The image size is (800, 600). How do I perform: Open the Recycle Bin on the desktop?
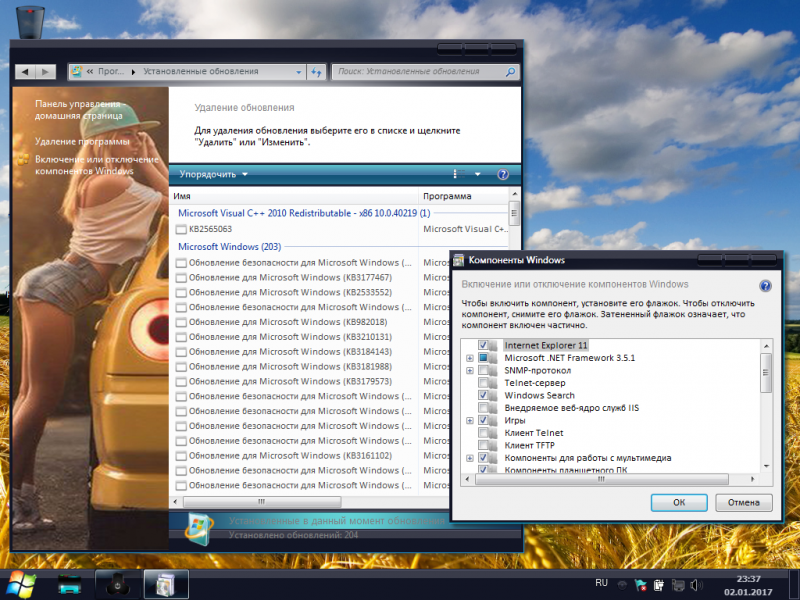tap(30, 21)
